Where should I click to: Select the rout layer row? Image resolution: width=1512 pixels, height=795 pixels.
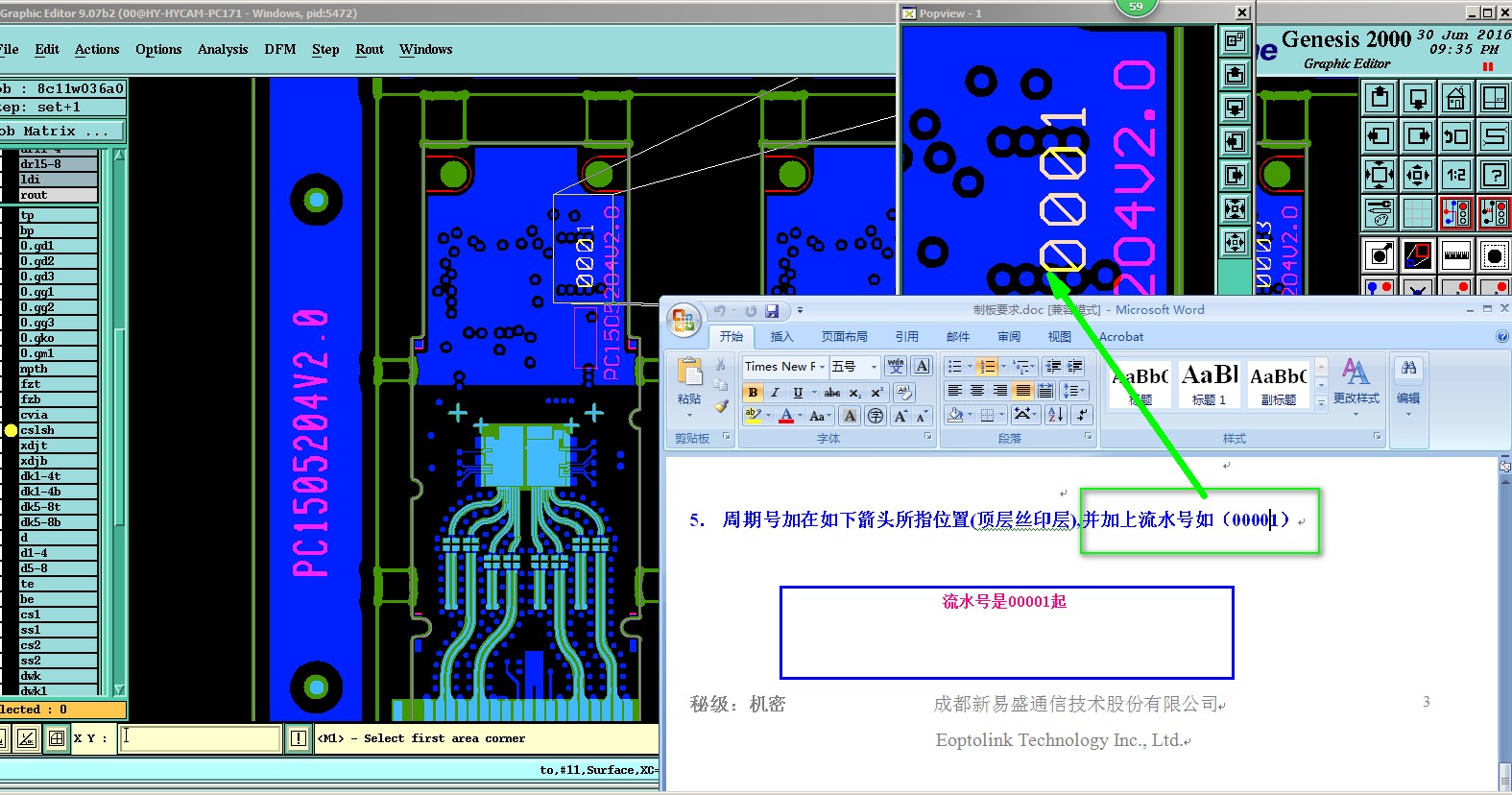pyautogui.click(x=59, y=195)
